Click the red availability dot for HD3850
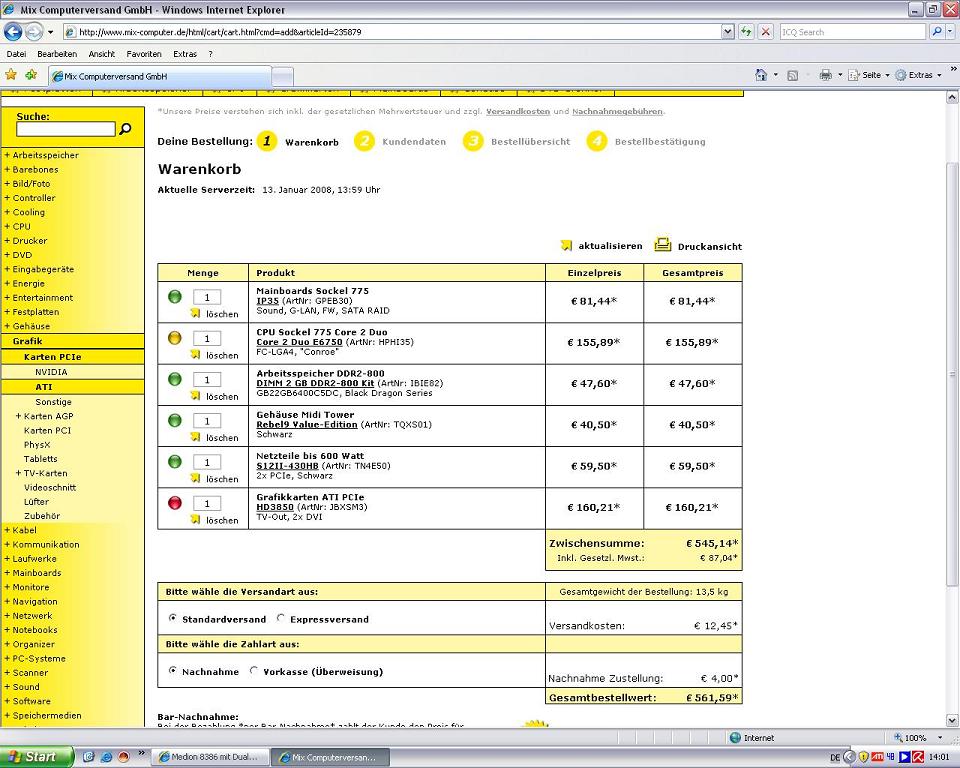This screenshot has height=768, width=960. 174,503
